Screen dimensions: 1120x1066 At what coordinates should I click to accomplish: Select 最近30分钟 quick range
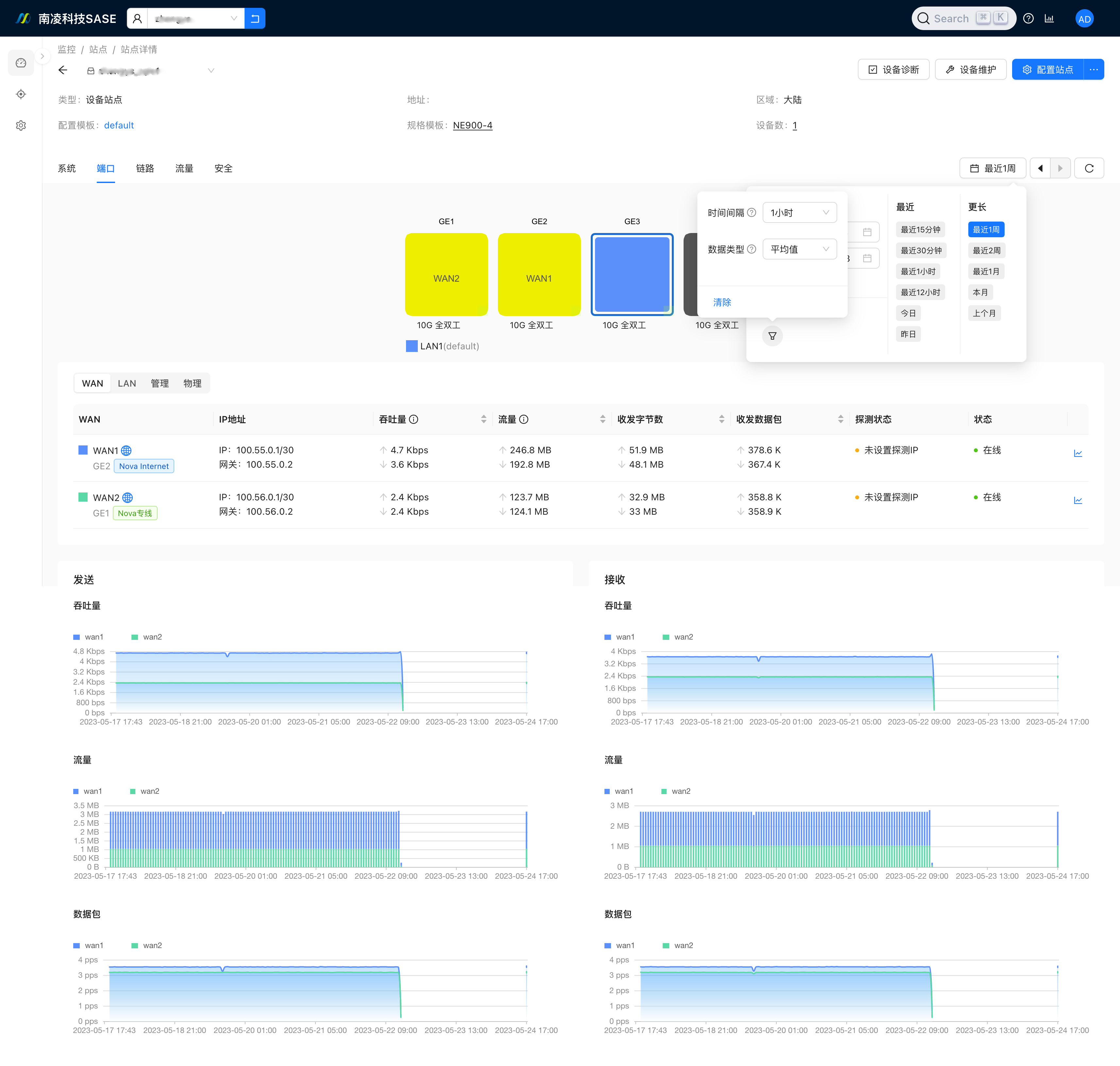[921, 251]
